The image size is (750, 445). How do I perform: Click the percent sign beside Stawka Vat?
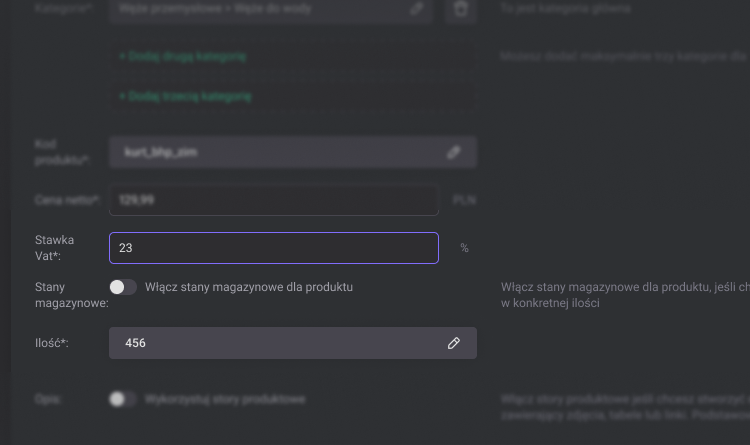click(x=464, y=248)
